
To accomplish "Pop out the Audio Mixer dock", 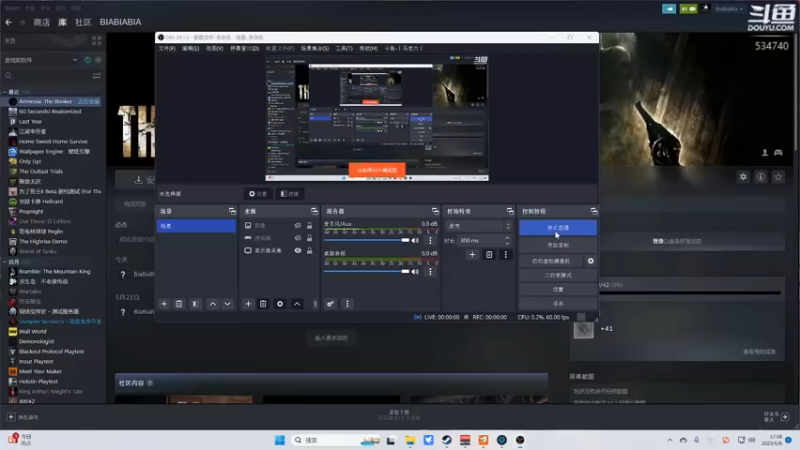I will (x=435, y=211).
